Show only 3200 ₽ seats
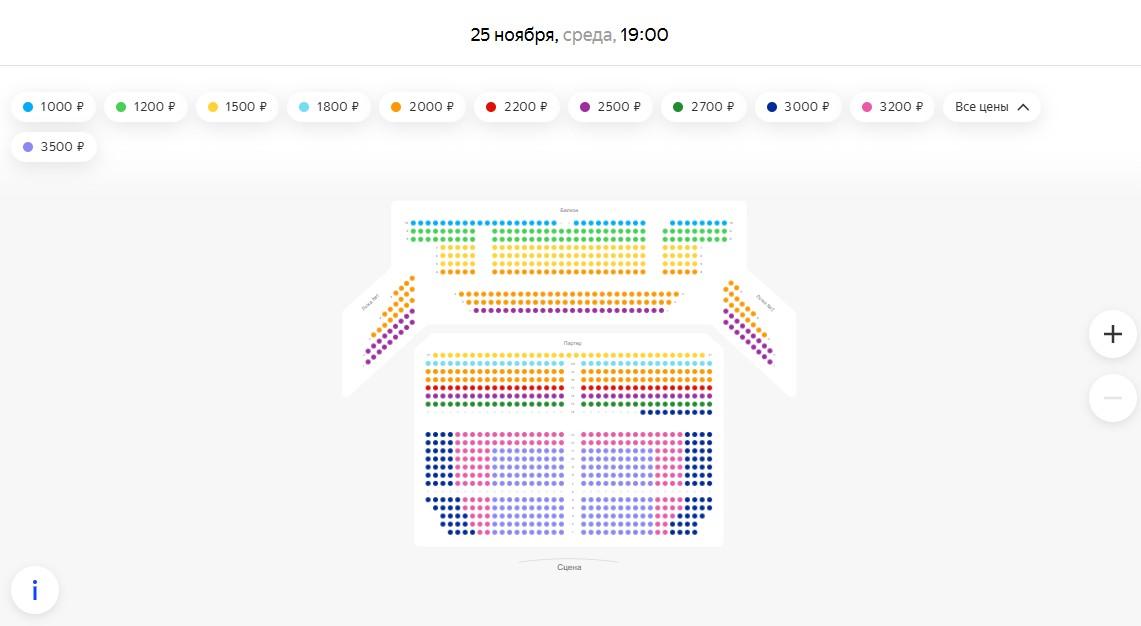The width and height of the screenshot is (1141, 626). point(892,107)
